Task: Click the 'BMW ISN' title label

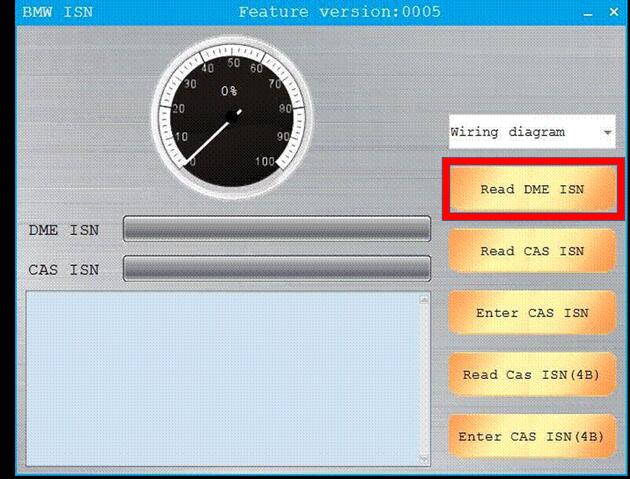Action: tap(57, 12)
